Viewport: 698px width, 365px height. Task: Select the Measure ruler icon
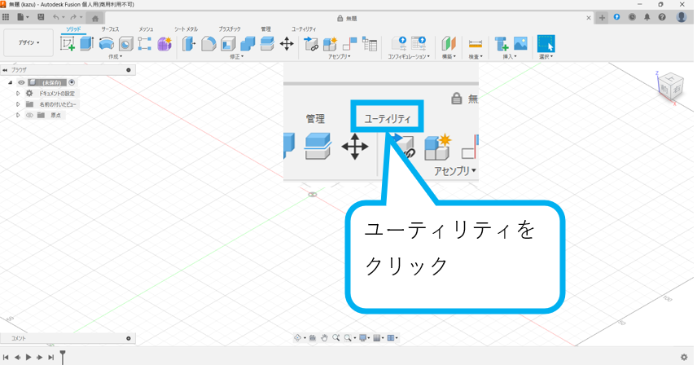pos(475,44)
